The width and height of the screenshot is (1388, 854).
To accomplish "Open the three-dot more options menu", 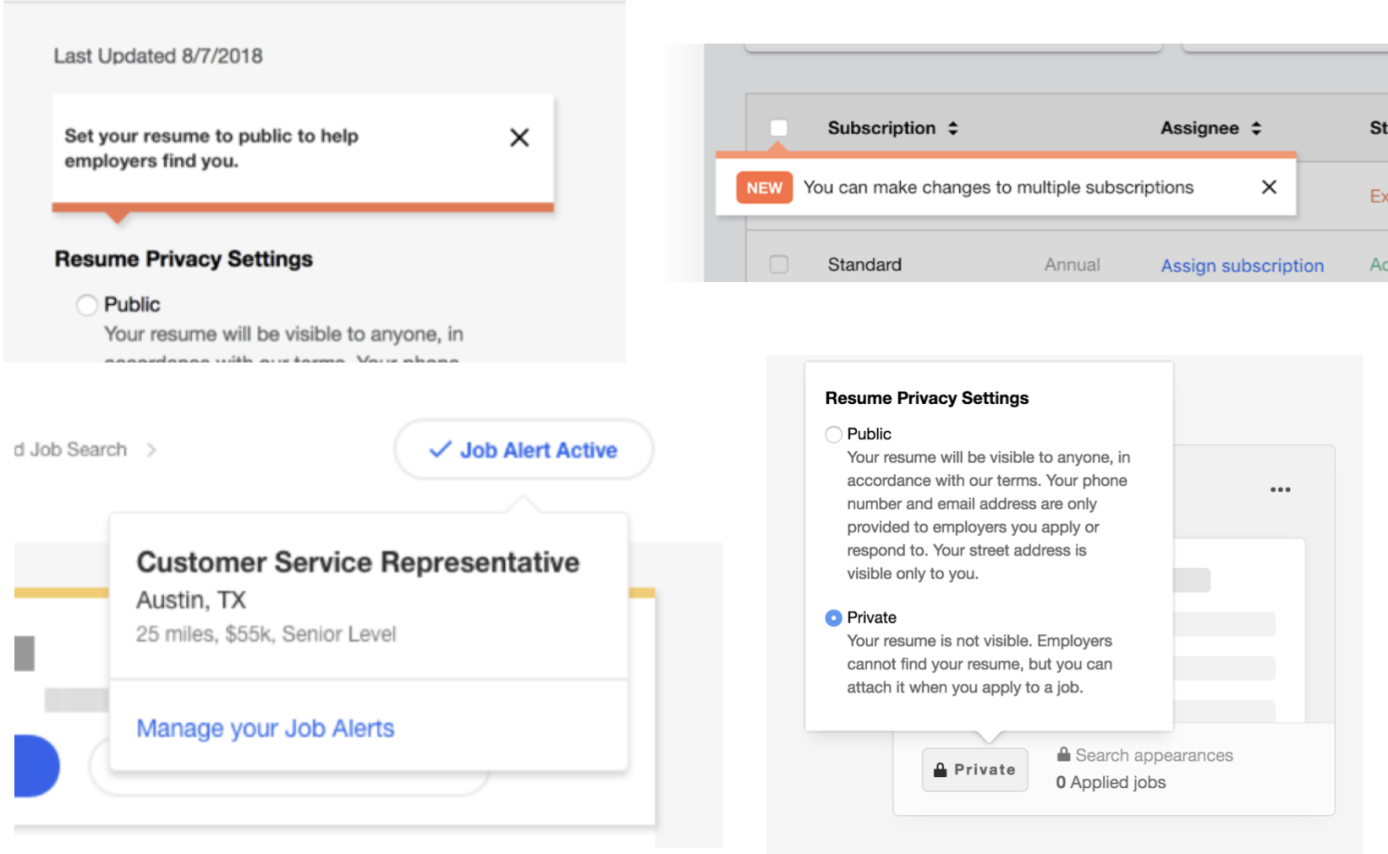I will point(1280,490).
